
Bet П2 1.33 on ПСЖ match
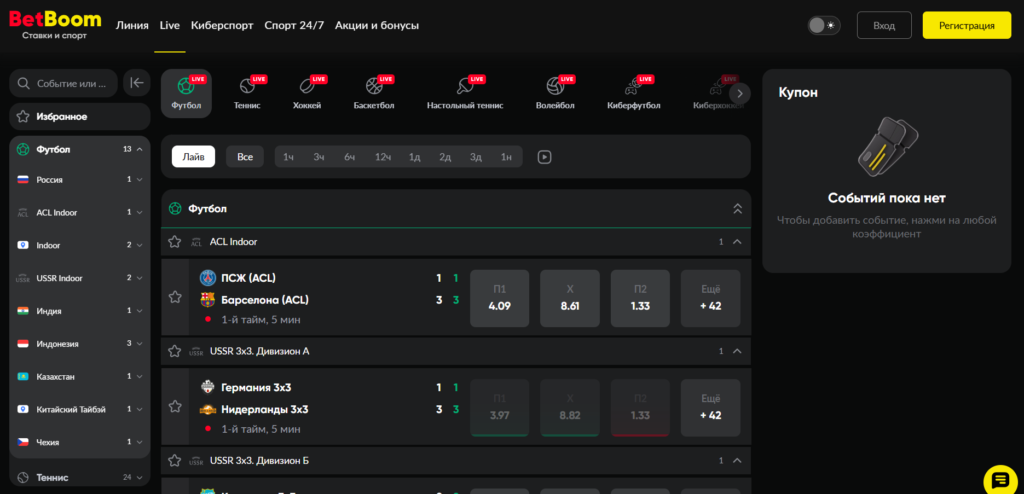tap(640, 298)
